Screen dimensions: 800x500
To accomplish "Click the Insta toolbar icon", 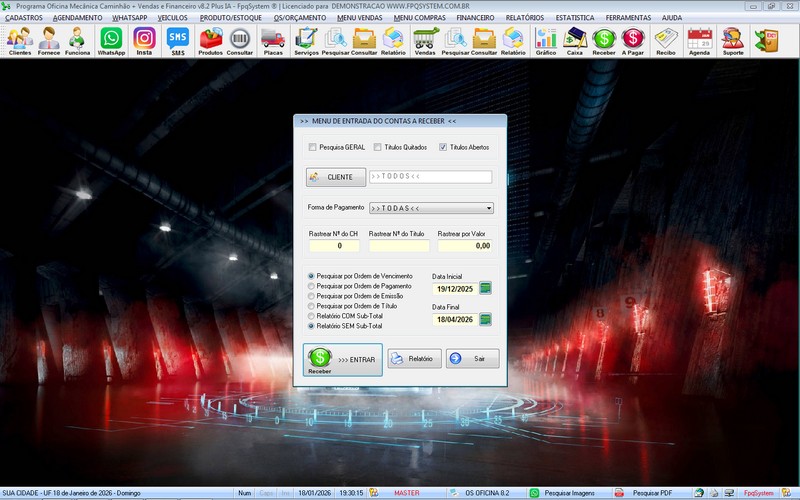I will click(x=144, y=40).
